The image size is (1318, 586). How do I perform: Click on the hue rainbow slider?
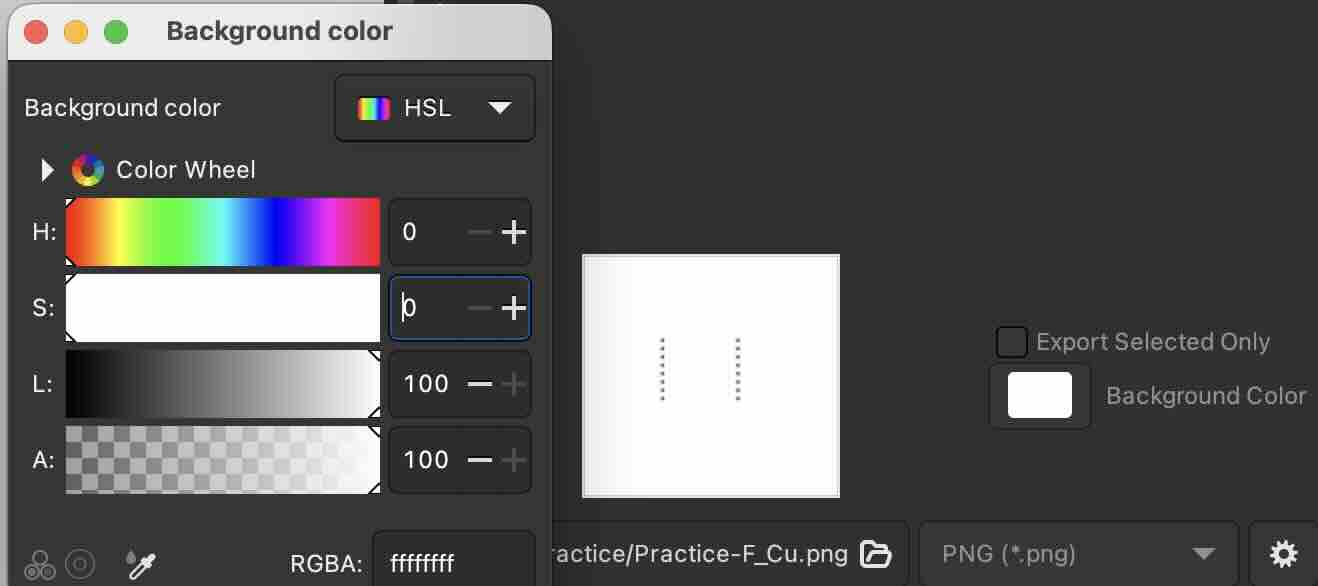tap(223, 232)
